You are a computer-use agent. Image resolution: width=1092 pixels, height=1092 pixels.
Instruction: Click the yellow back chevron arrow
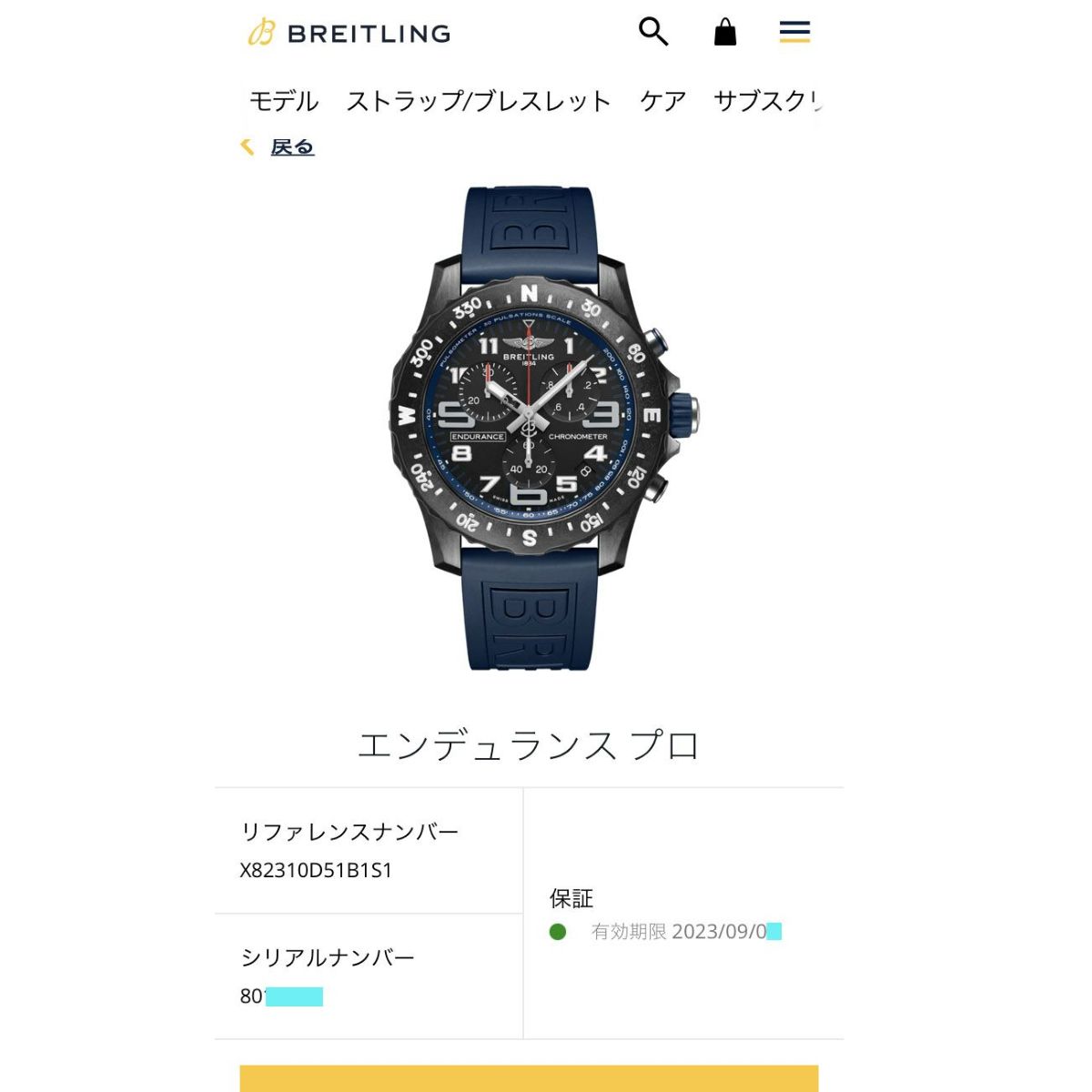pyautogui.click(x=247, y=147)
